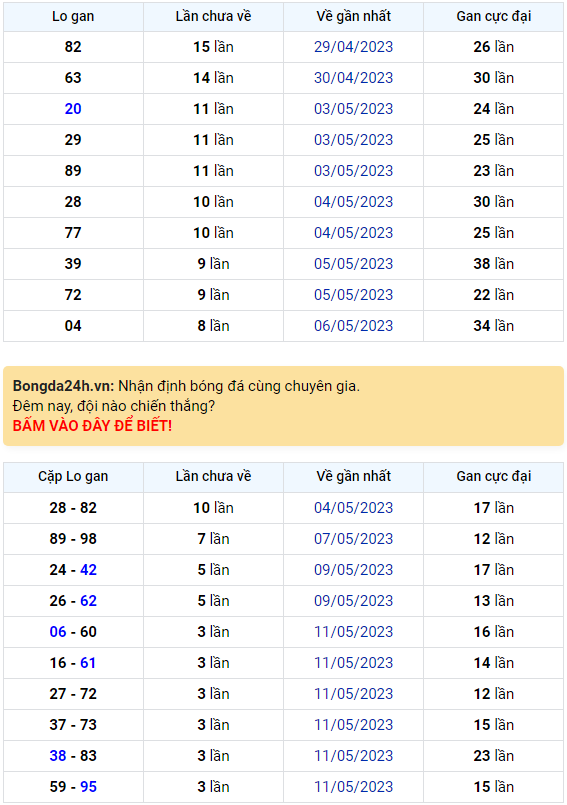The image size is (567, 805).
Task: Click blue number 95 in pair 59 - 95
Action: point(88,787)
